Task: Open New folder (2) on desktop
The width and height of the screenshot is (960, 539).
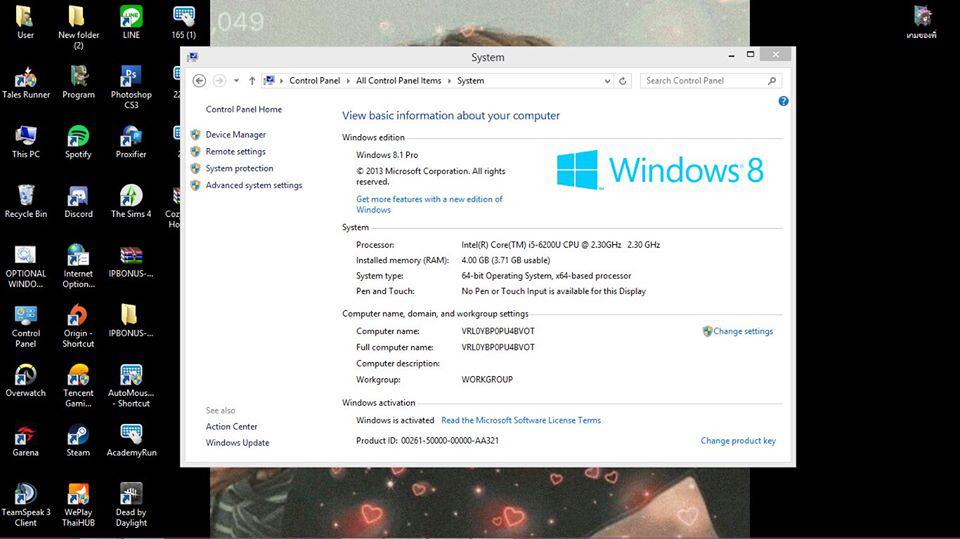Action: pyautogui.click(x=78, y=26)
